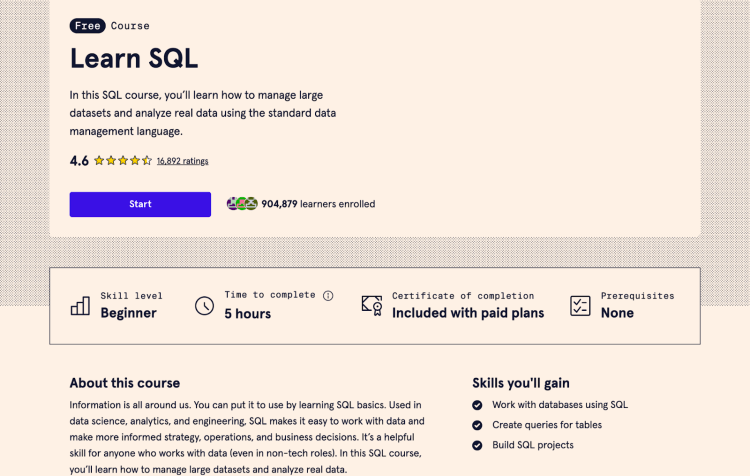The height and width of the screenshot is (476, 750).
Task: Click the Prerequisites label
Action: (638, 296)
